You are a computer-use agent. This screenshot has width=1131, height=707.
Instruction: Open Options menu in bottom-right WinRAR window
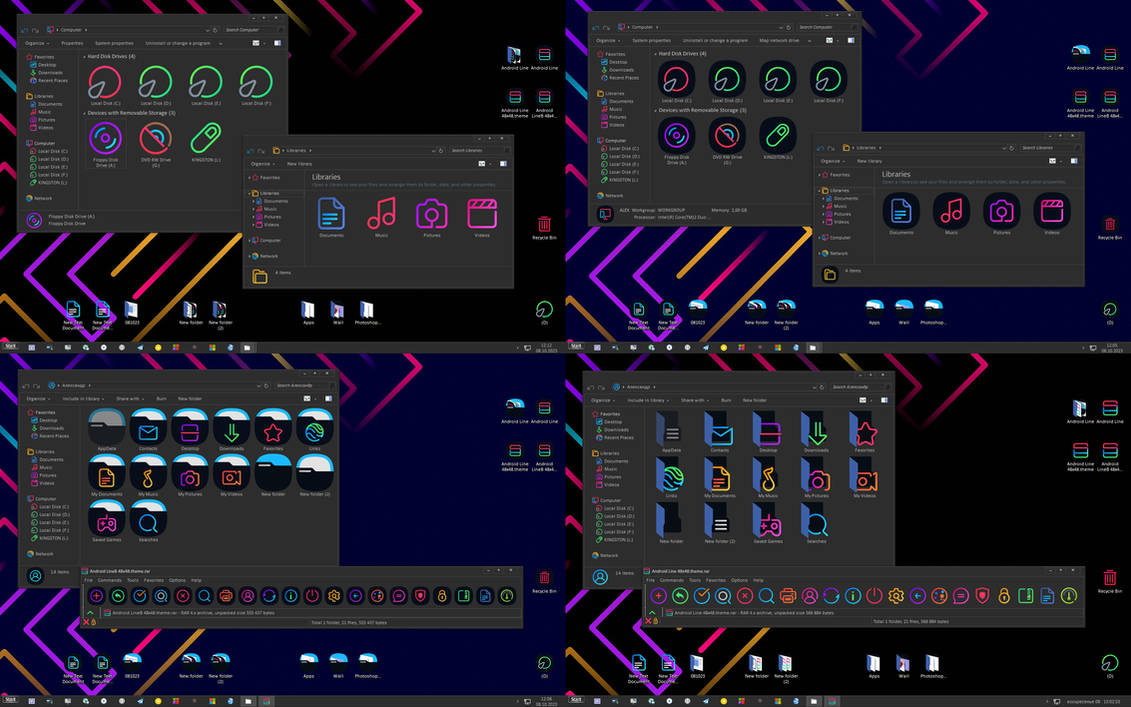click(739, 580)
